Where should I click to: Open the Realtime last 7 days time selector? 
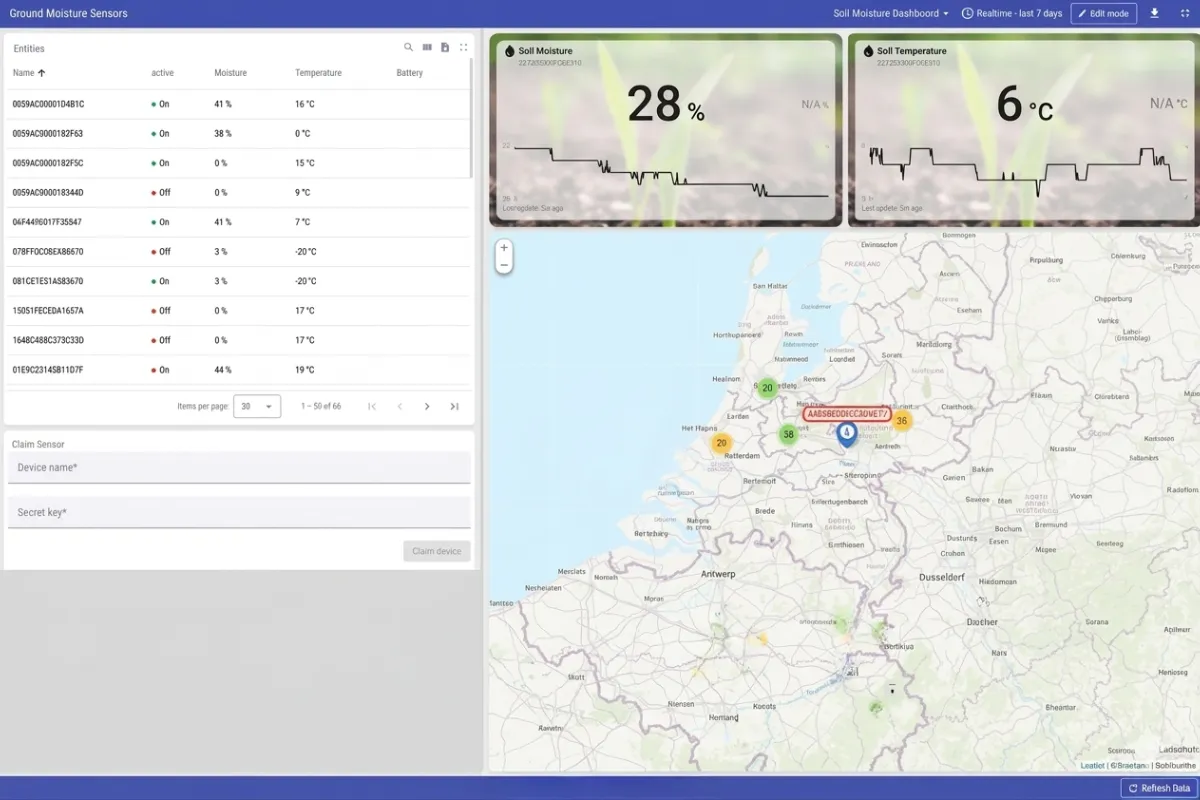[x=1011, y=13]
